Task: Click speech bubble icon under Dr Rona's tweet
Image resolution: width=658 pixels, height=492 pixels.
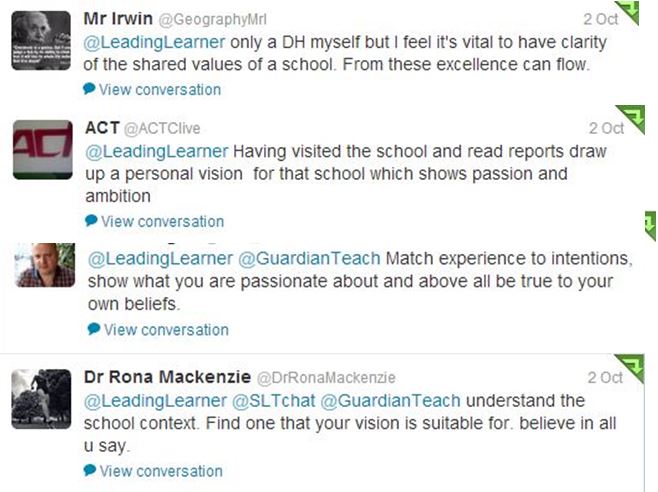Action: (91, 470)
